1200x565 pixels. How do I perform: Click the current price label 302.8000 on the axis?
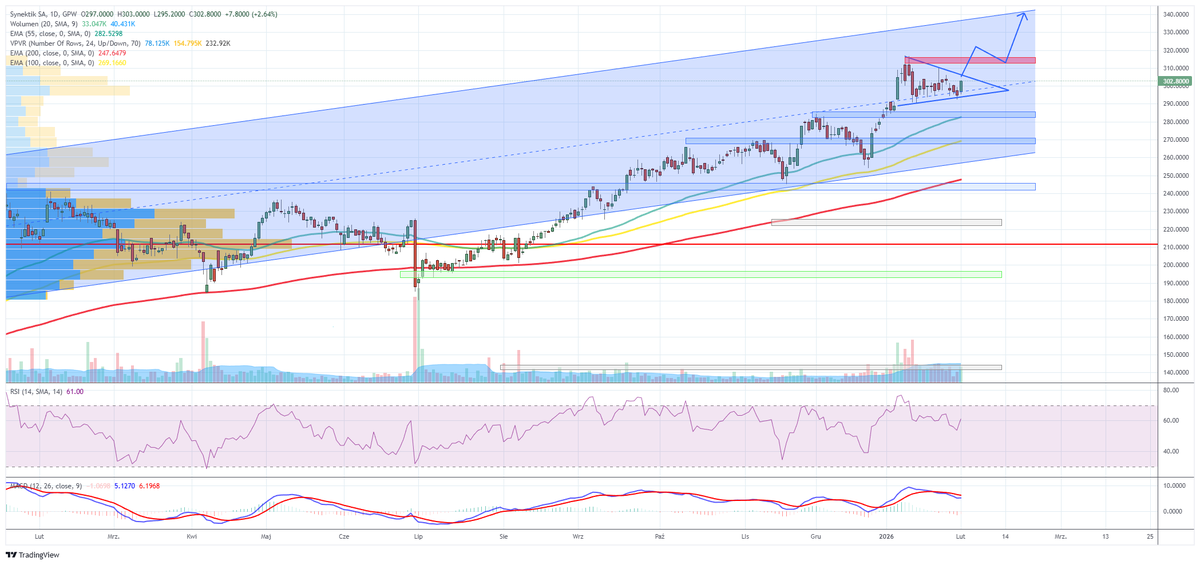1174,80
